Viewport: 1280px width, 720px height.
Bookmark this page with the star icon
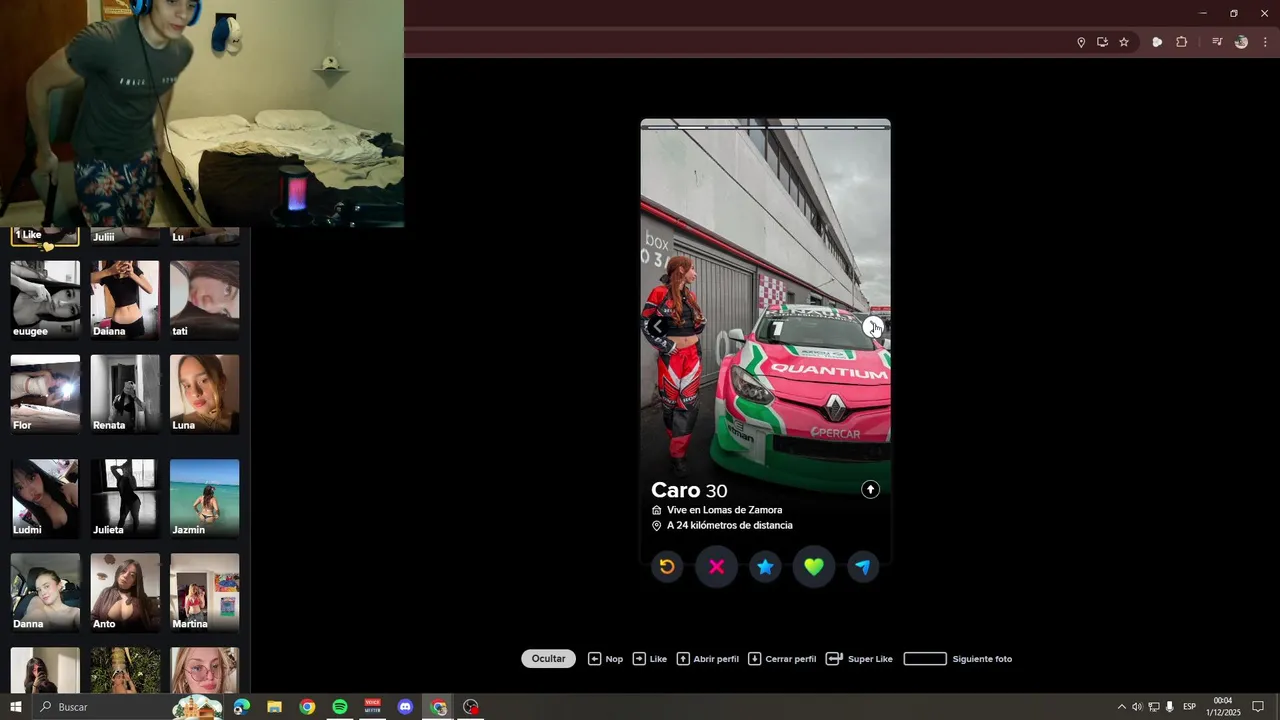(1124, 42)
